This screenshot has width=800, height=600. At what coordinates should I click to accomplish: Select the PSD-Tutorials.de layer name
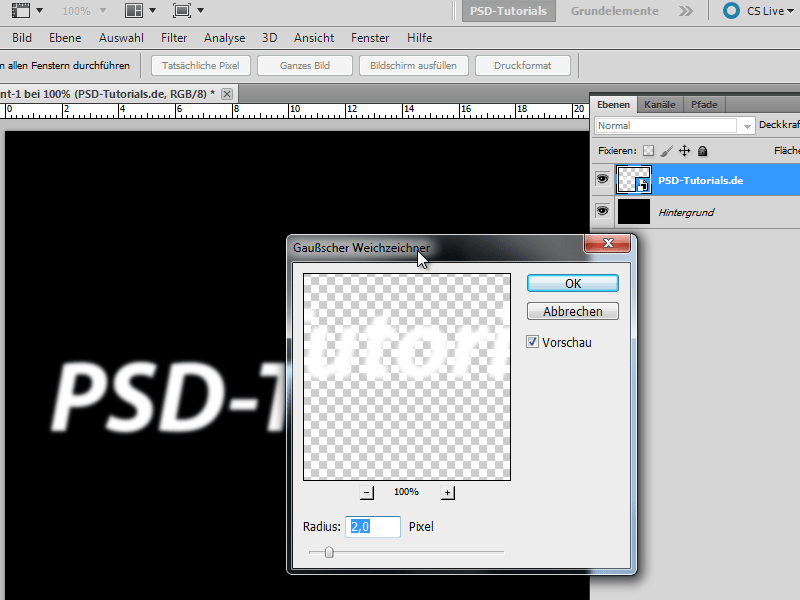(700, 180)
